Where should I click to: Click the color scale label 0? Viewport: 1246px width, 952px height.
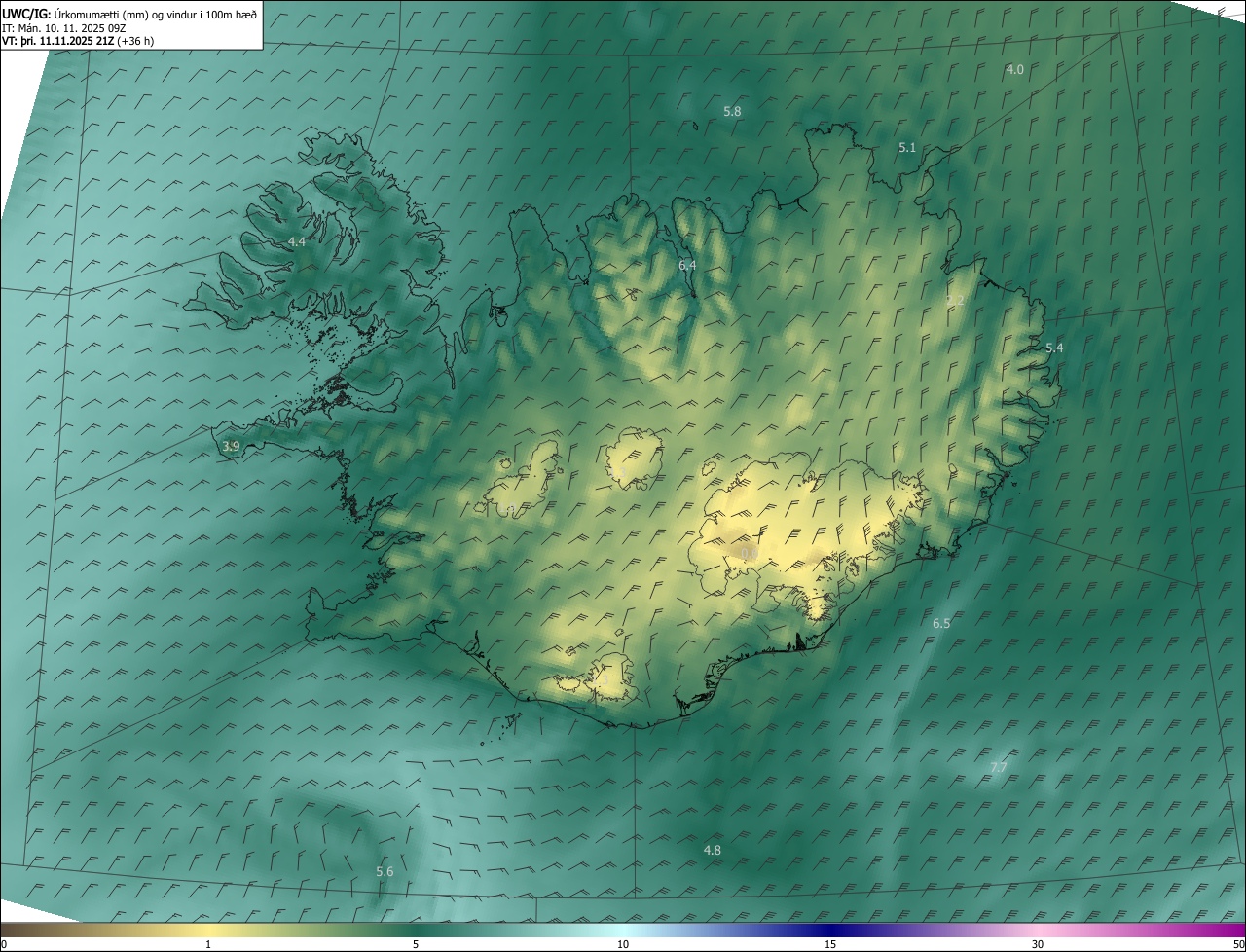pos(4,944)
